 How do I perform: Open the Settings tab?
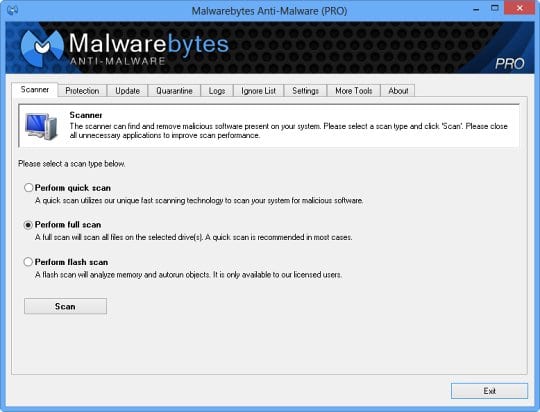click(x=305, y=91)
